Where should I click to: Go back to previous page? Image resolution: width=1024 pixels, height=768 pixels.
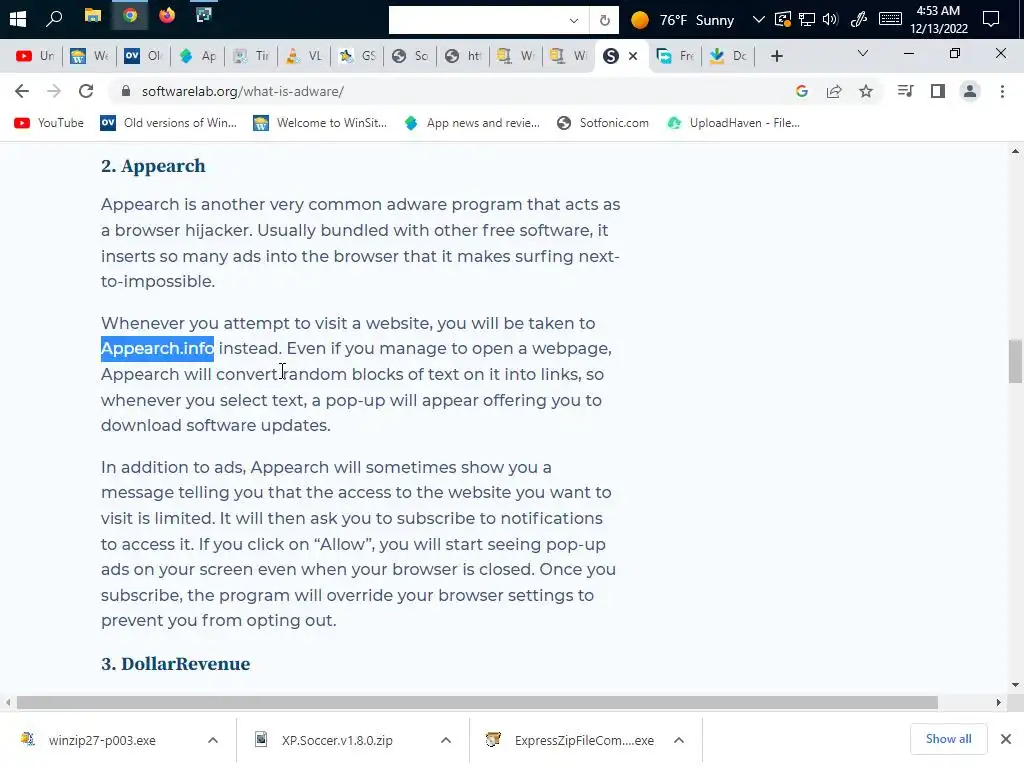[x=22, y=91]
